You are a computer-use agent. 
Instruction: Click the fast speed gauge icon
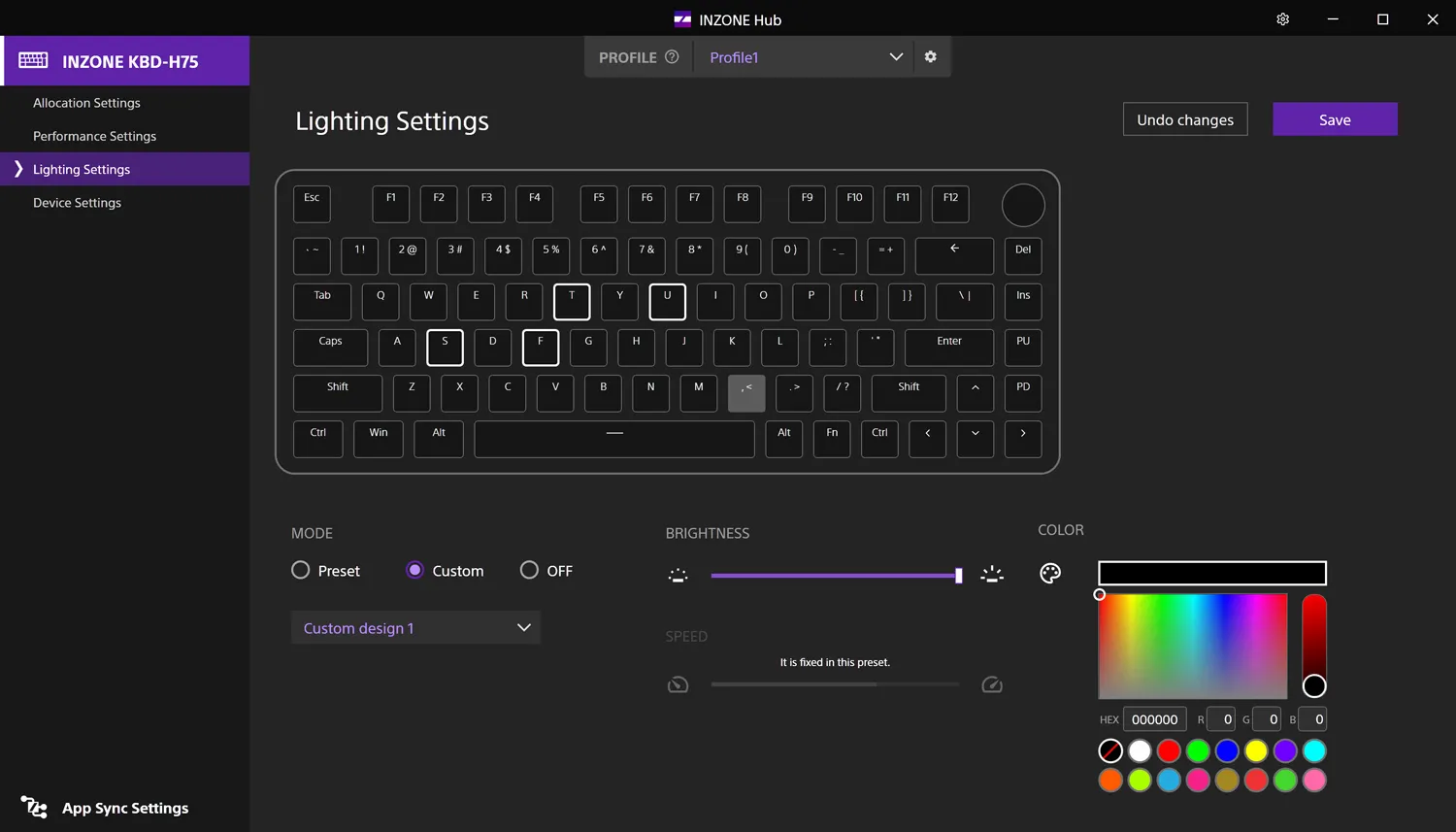[992, 684]
